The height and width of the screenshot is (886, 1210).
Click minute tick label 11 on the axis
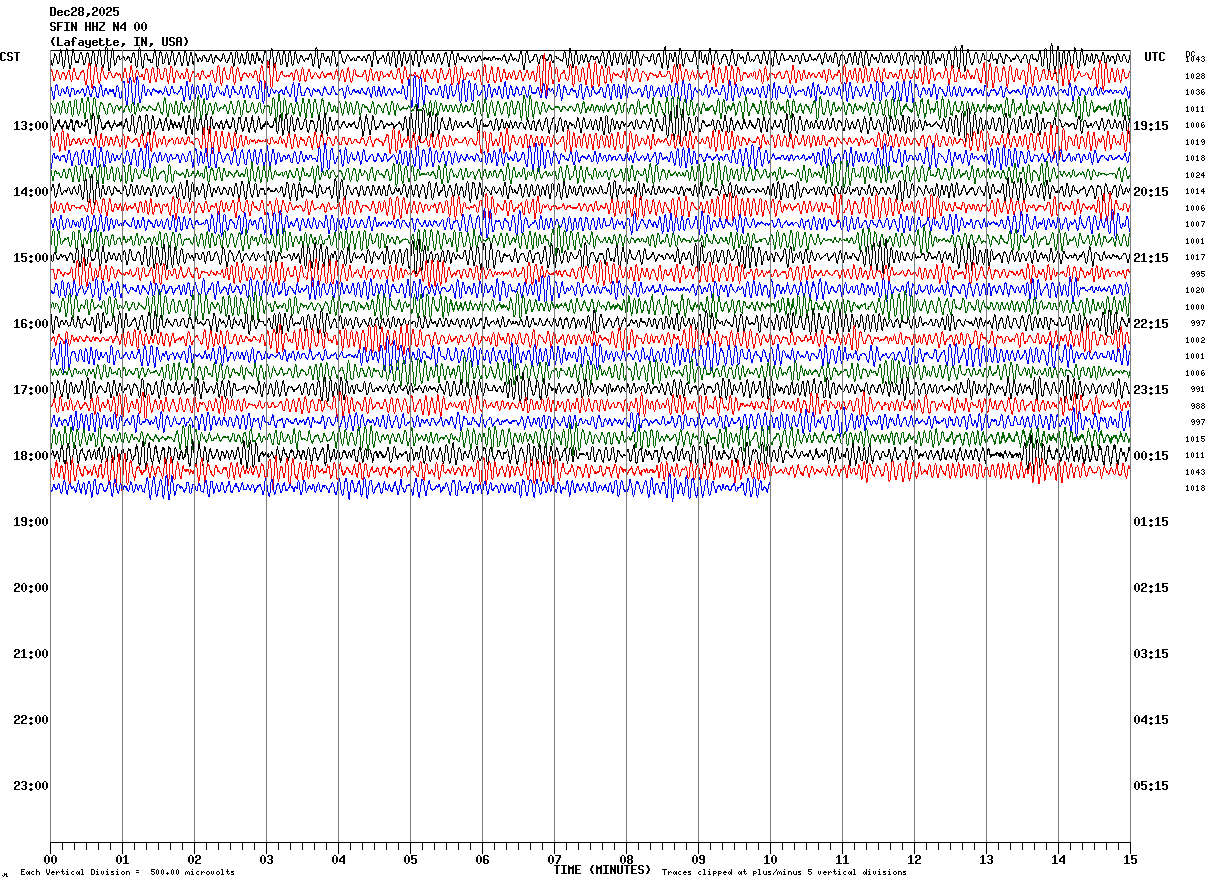[842, 859]
